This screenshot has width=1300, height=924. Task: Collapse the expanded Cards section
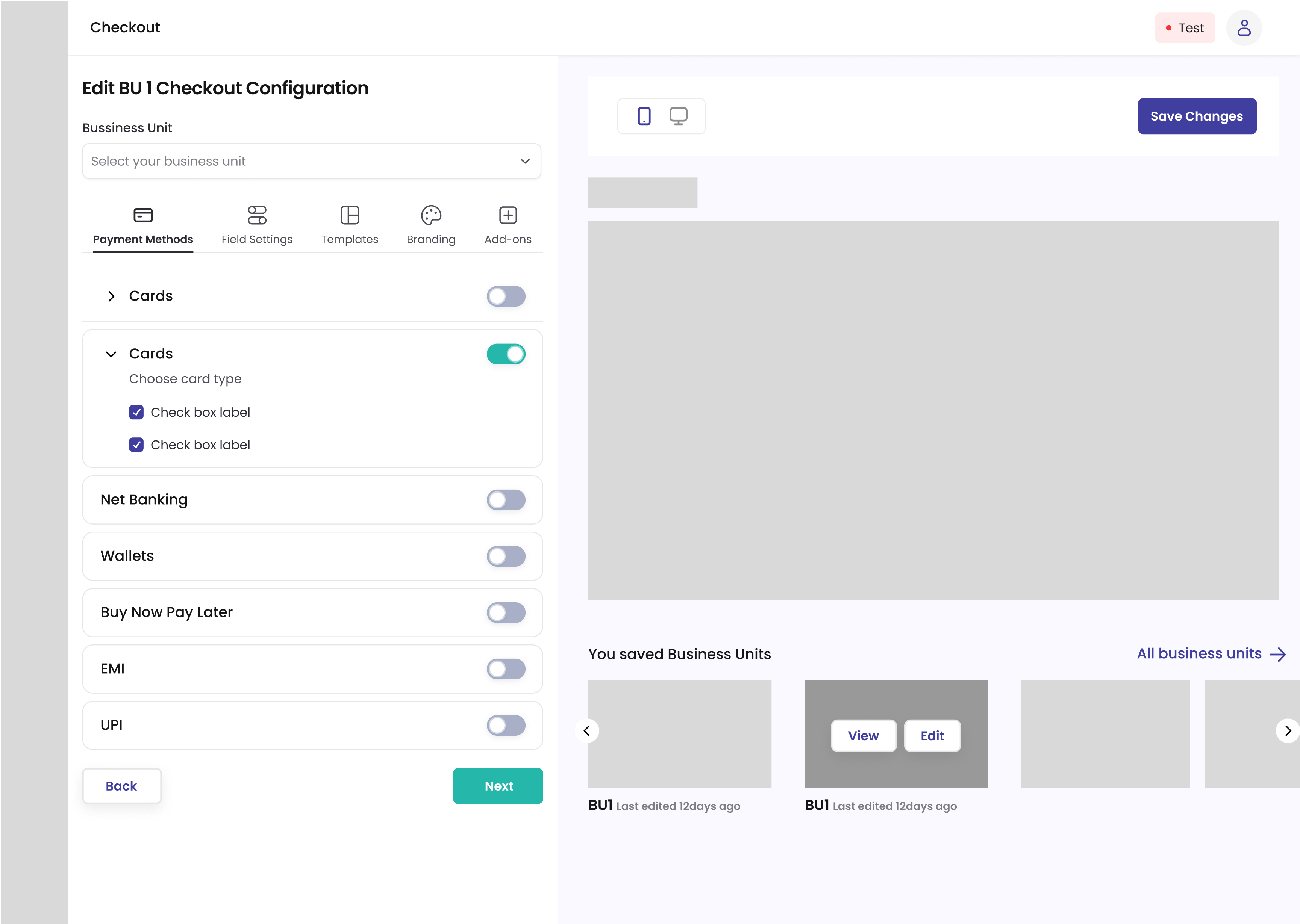point(111,354)
